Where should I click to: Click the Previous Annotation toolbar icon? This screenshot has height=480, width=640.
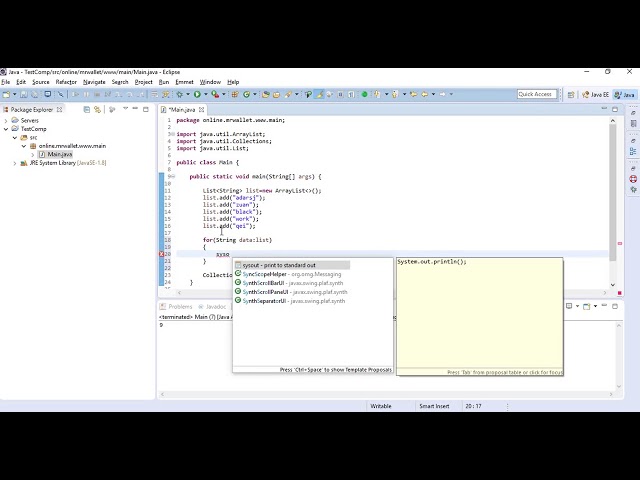[x=395, y=95]
